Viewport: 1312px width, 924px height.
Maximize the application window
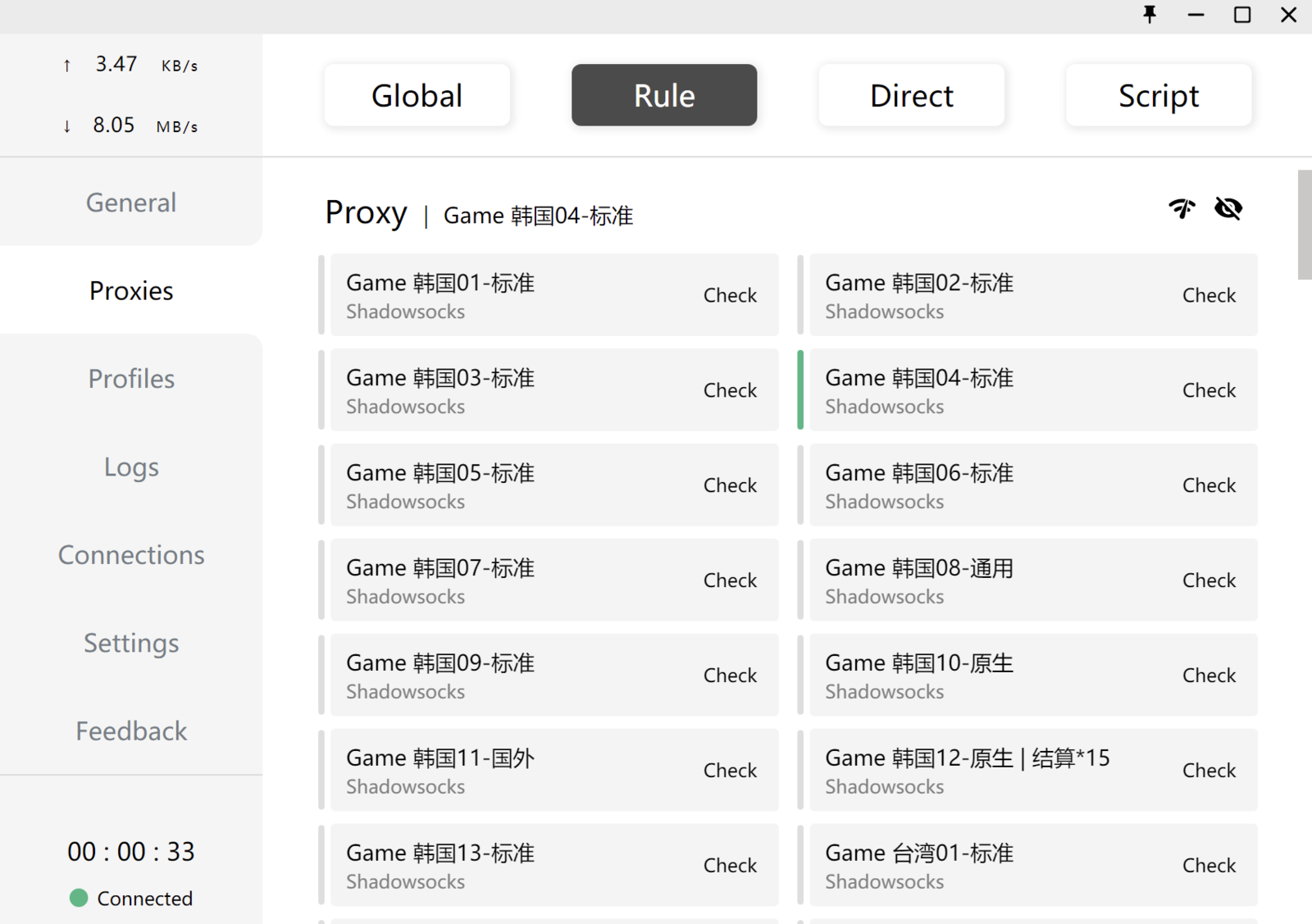click(x=1242, y=15)
